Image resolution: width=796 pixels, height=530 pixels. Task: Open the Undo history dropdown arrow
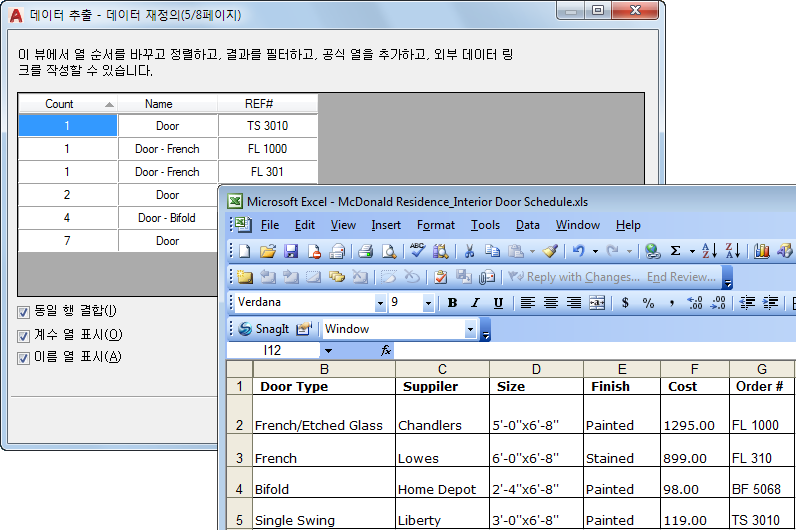[x=595, y=251]
